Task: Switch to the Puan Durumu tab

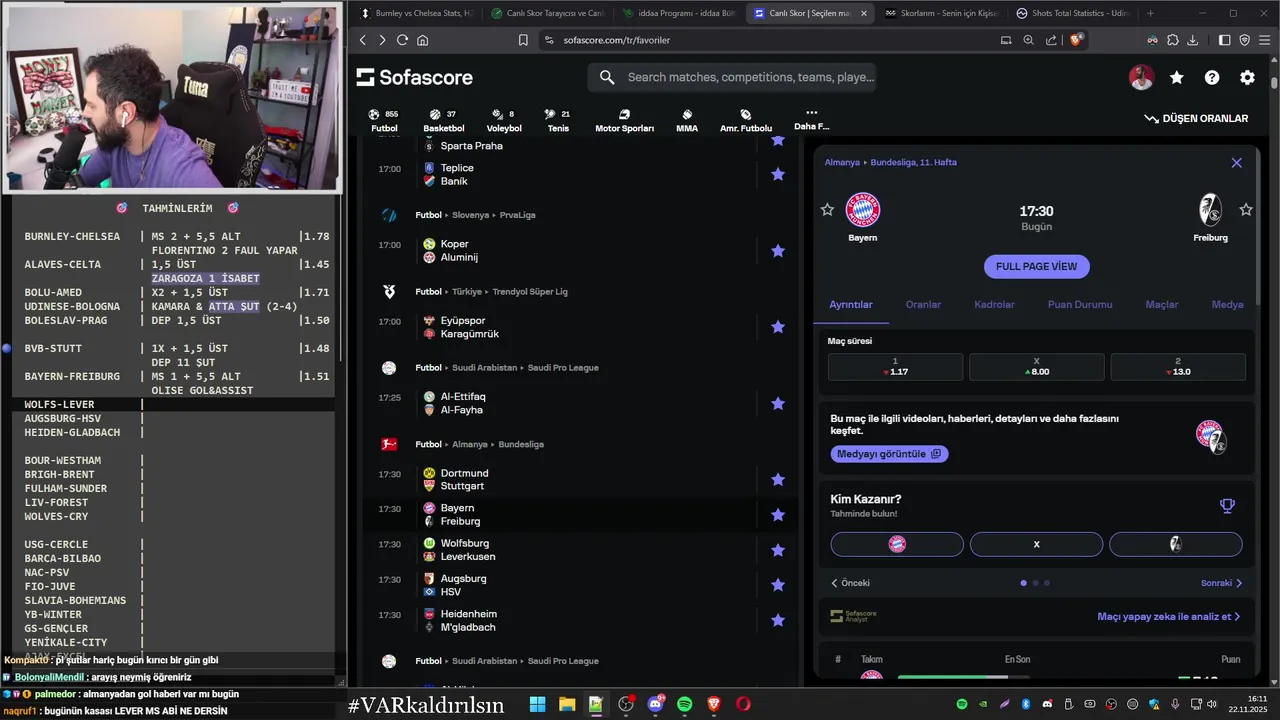Action: [x=1080, y=304]
